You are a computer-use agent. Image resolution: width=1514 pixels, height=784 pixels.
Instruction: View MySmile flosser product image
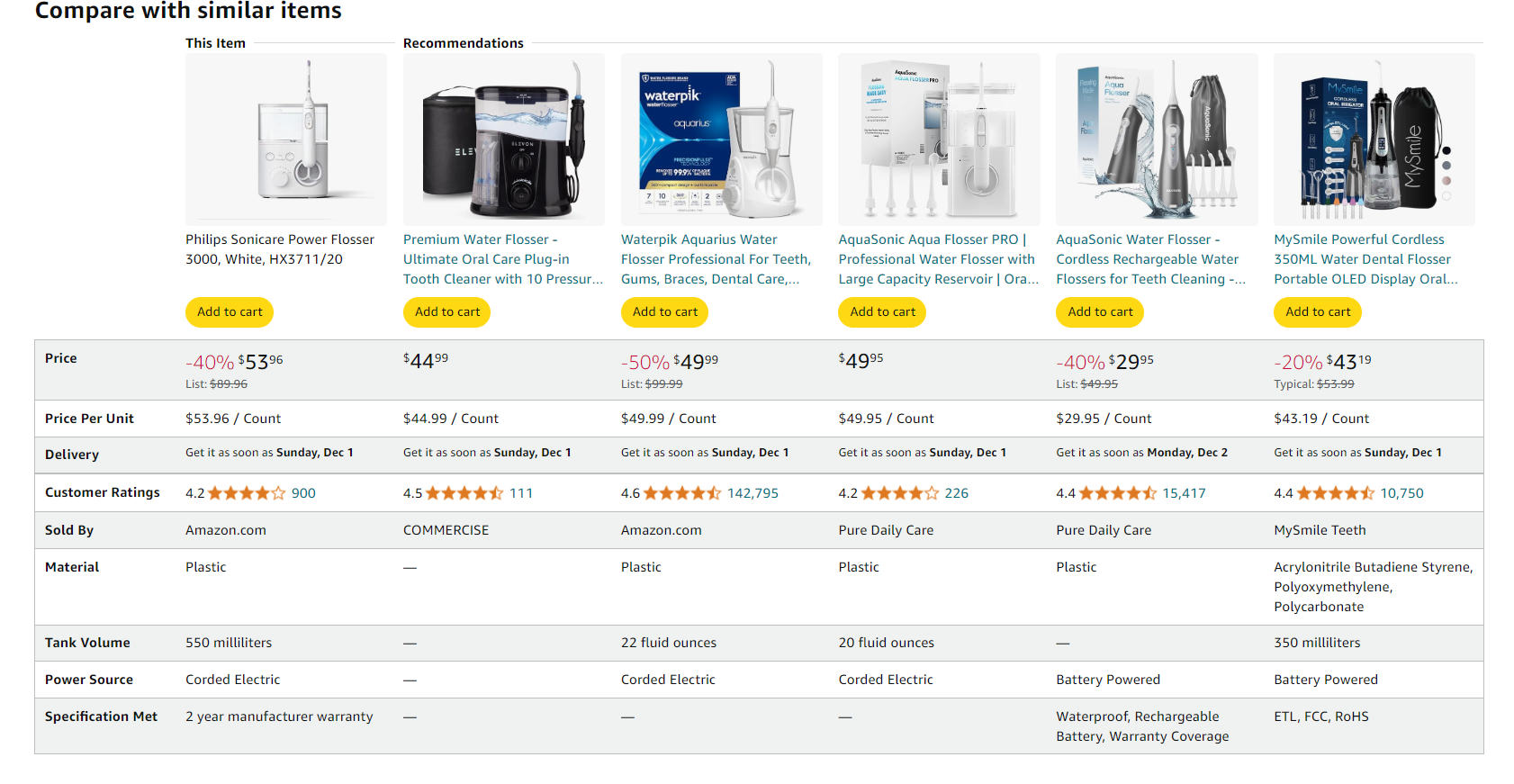[1374, 140]
